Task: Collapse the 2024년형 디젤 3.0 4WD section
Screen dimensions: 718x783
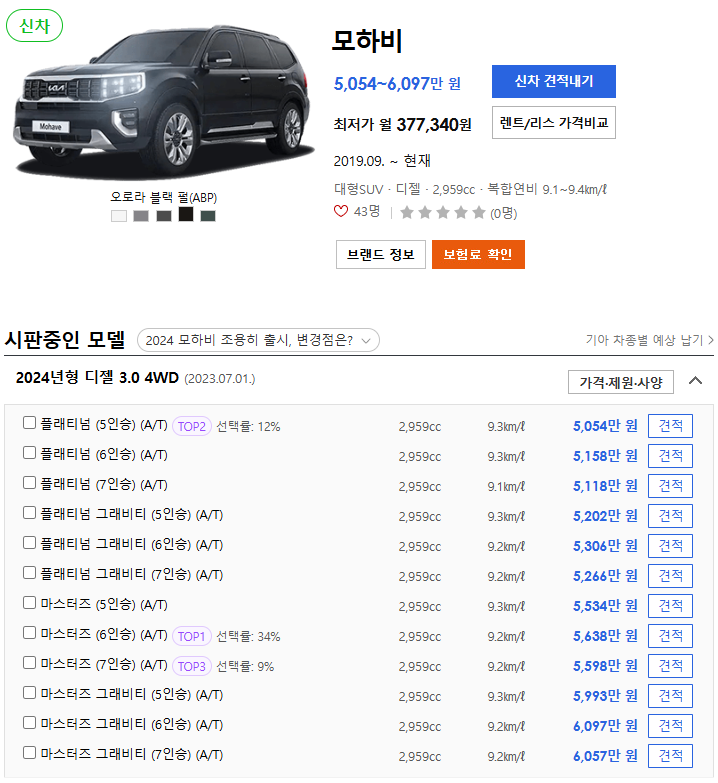Action: pyautogui.click(x=695, y=381)
